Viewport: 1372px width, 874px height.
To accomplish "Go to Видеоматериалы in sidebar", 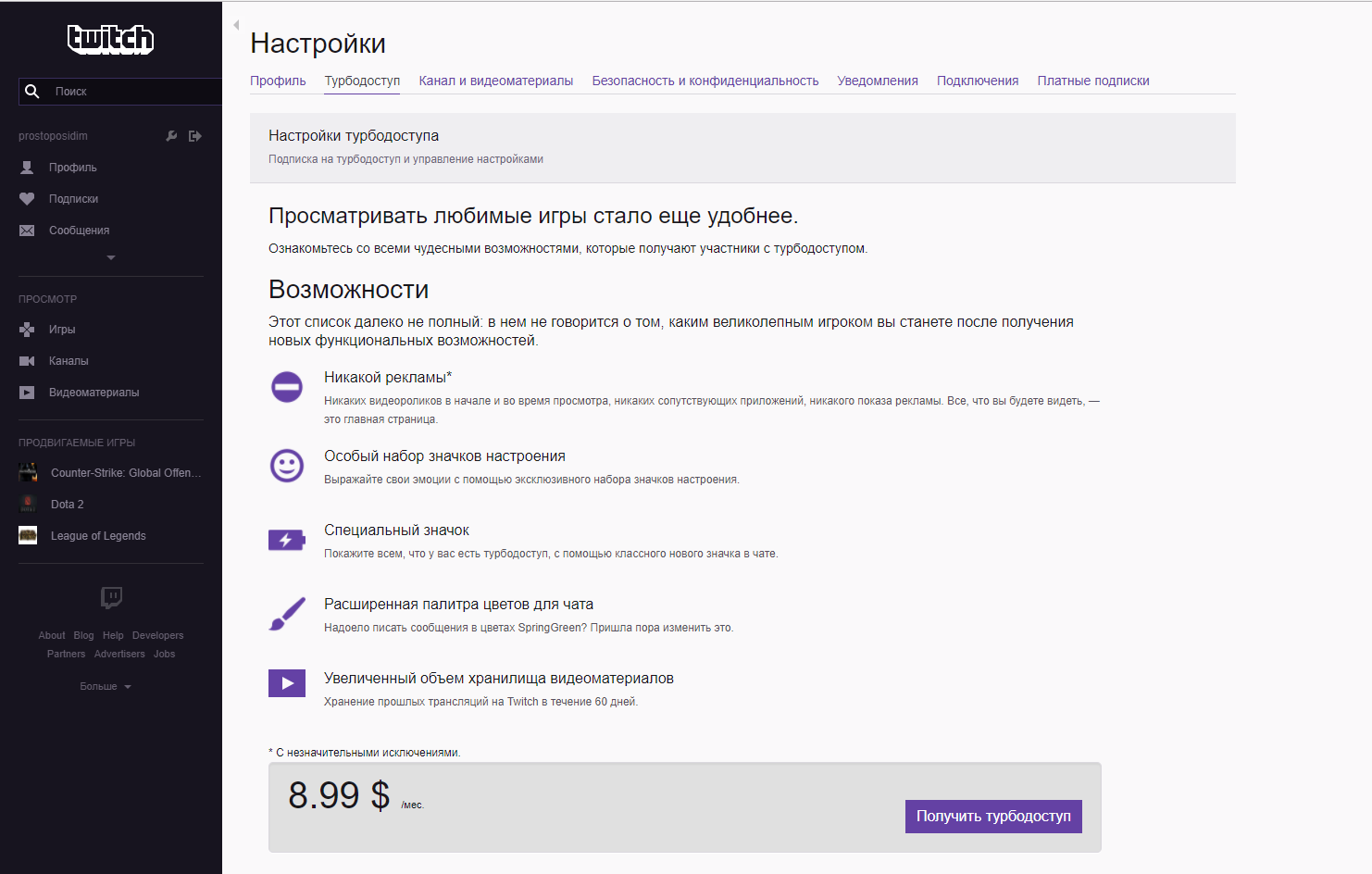I will tap(94, 393).
